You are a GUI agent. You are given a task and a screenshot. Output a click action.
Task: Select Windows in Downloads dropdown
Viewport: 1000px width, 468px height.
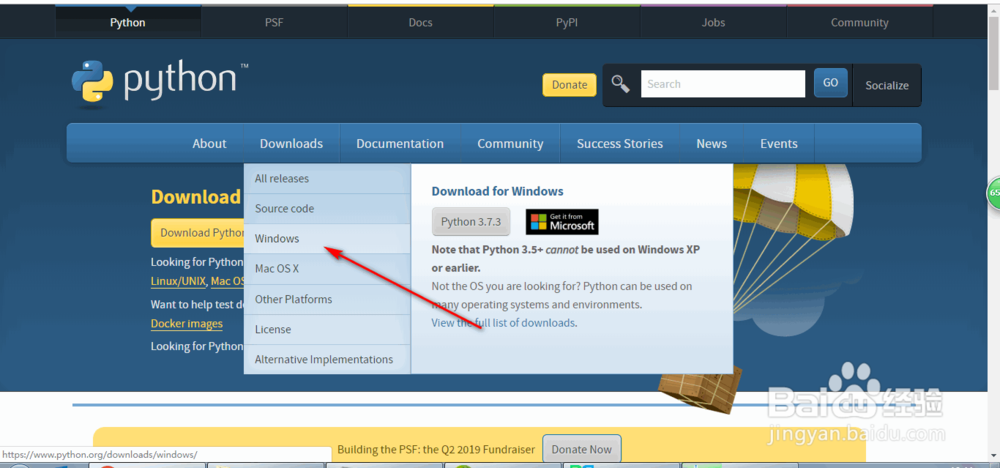tap(327, 238)
